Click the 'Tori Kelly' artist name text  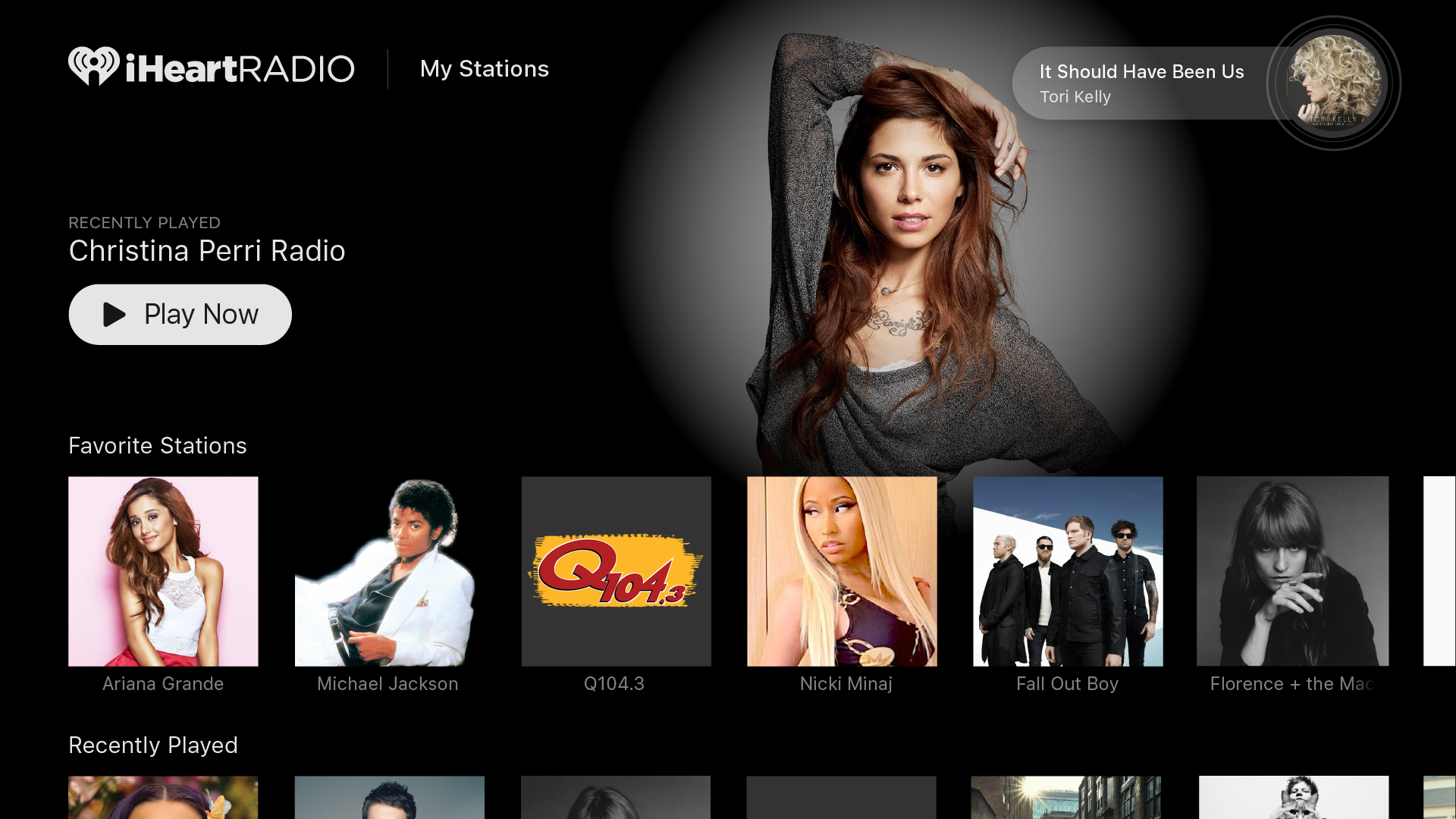point(1075,97)
